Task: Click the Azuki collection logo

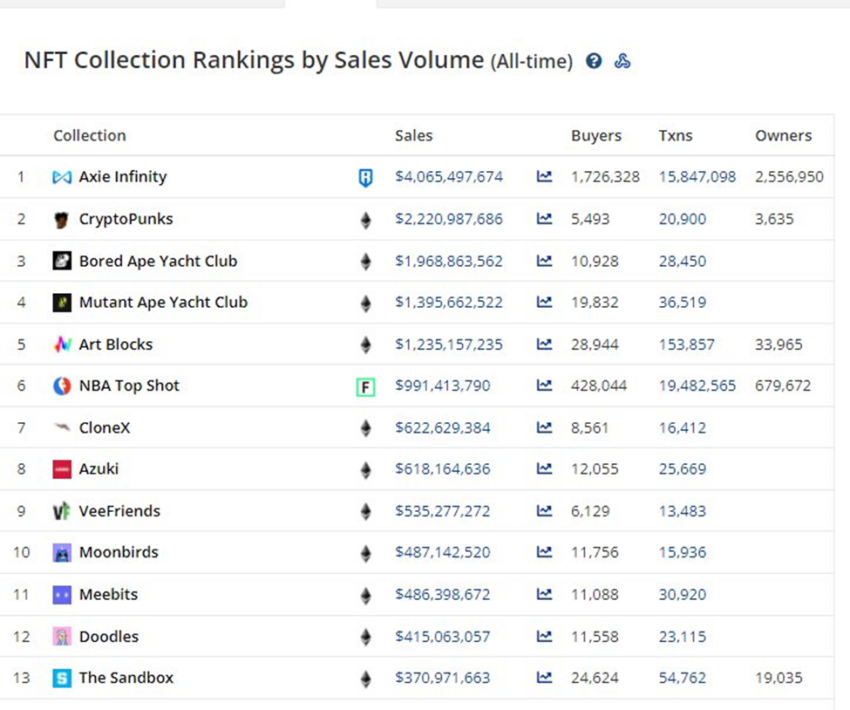Action: pos(62,469)
